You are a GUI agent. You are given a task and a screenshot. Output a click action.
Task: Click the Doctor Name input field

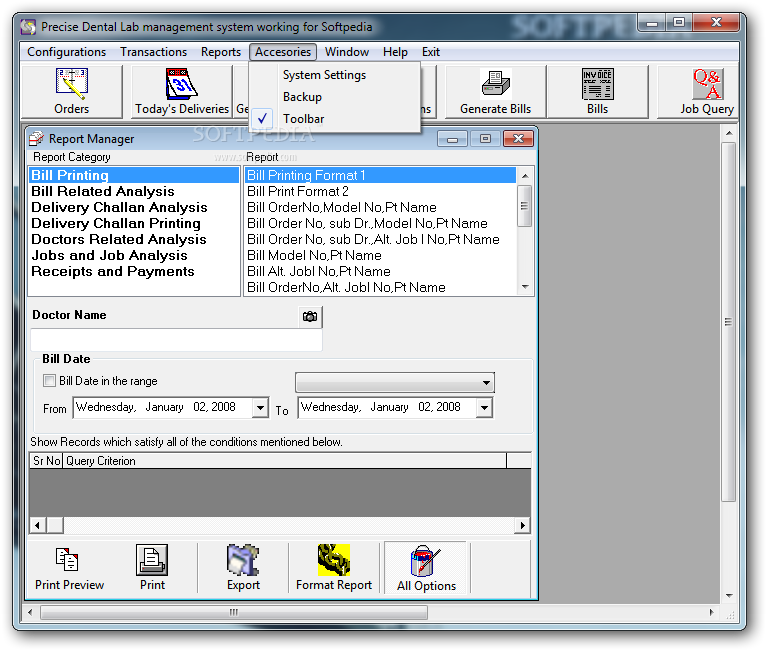pos(177,339)
